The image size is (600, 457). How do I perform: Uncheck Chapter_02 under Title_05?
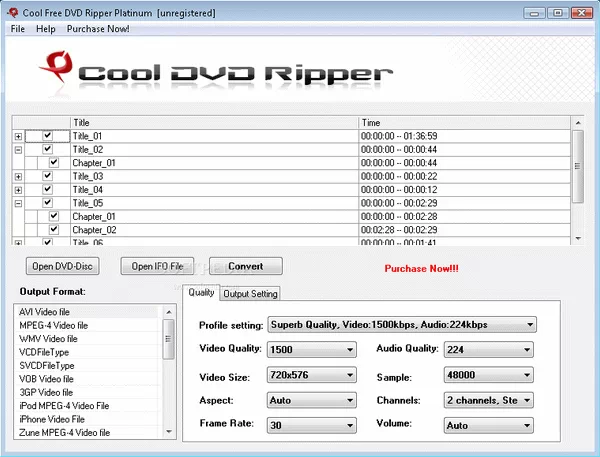[x=54, y=229]
